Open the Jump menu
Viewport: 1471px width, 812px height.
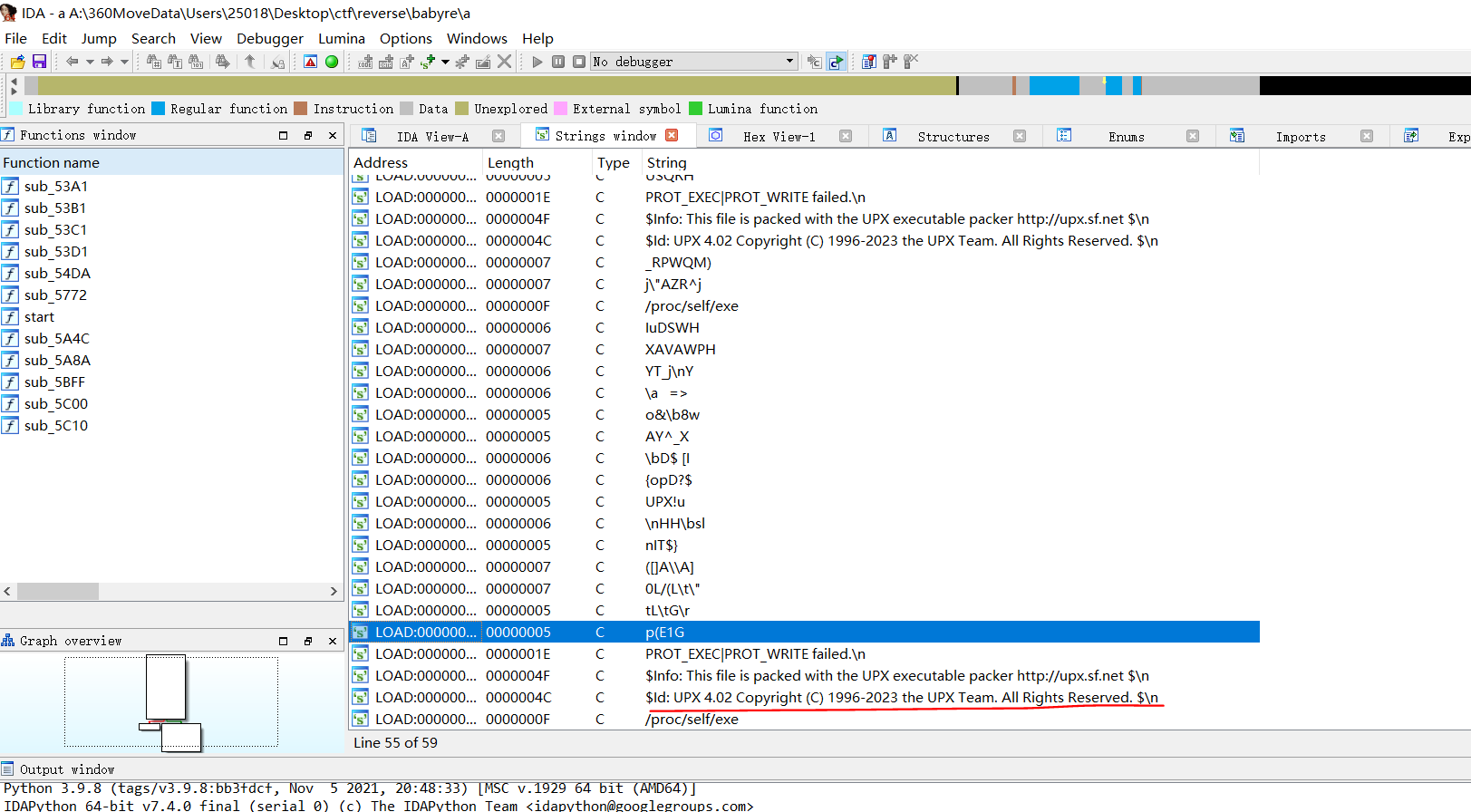tap(99, 38)
